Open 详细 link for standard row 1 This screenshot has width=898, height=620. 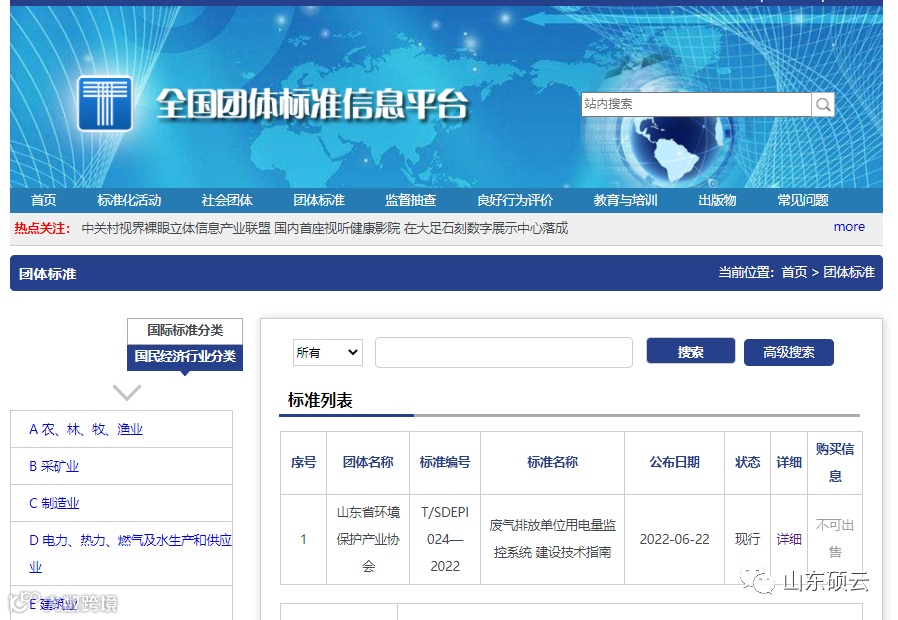789,539
